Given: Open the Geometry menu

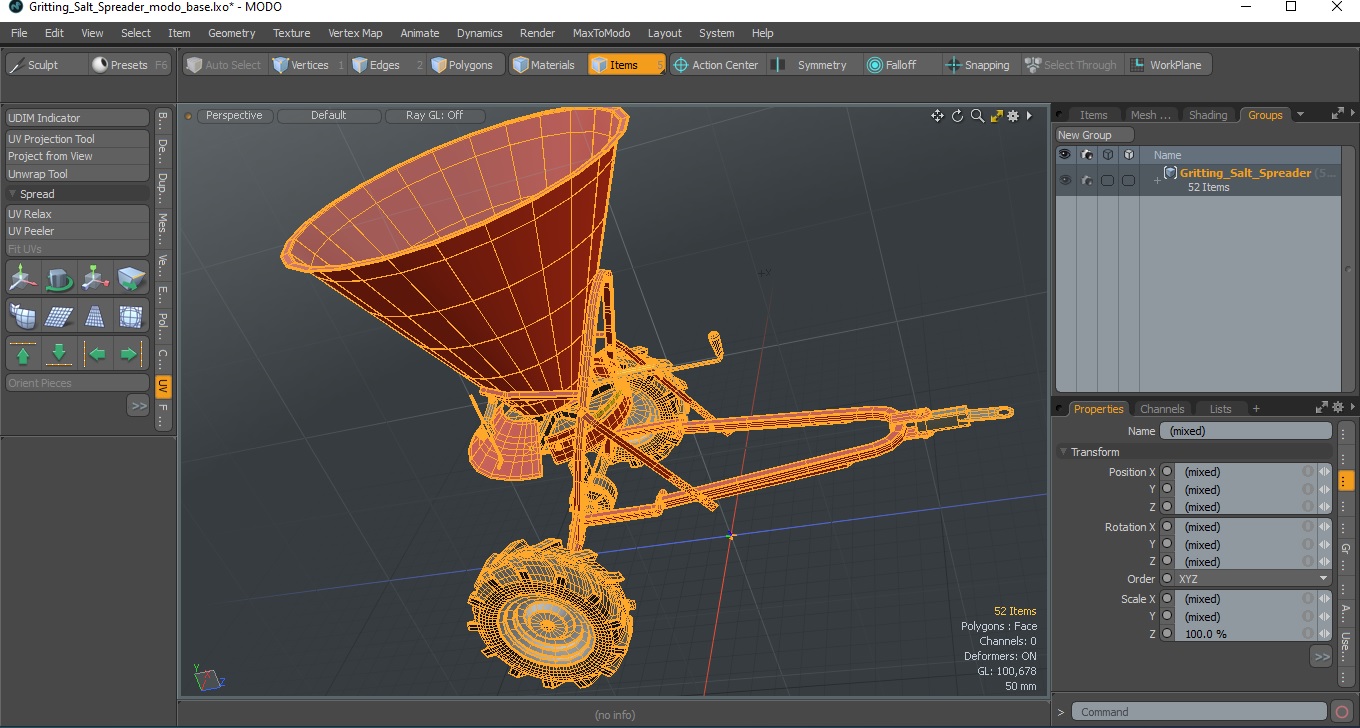Looking at the screenshot, I should pyautogui.click(x=232, y=33).
